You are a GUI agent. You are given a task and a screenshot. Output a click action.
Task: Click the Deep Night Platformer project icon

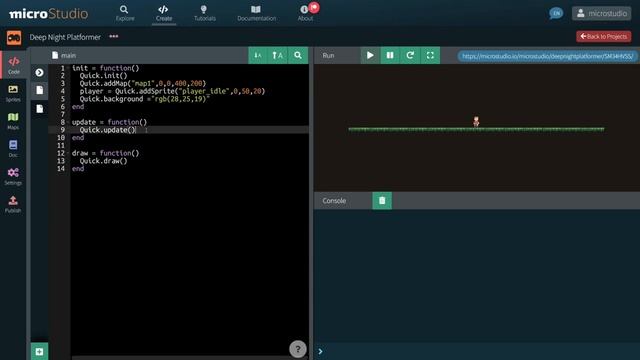click(14, 38)
